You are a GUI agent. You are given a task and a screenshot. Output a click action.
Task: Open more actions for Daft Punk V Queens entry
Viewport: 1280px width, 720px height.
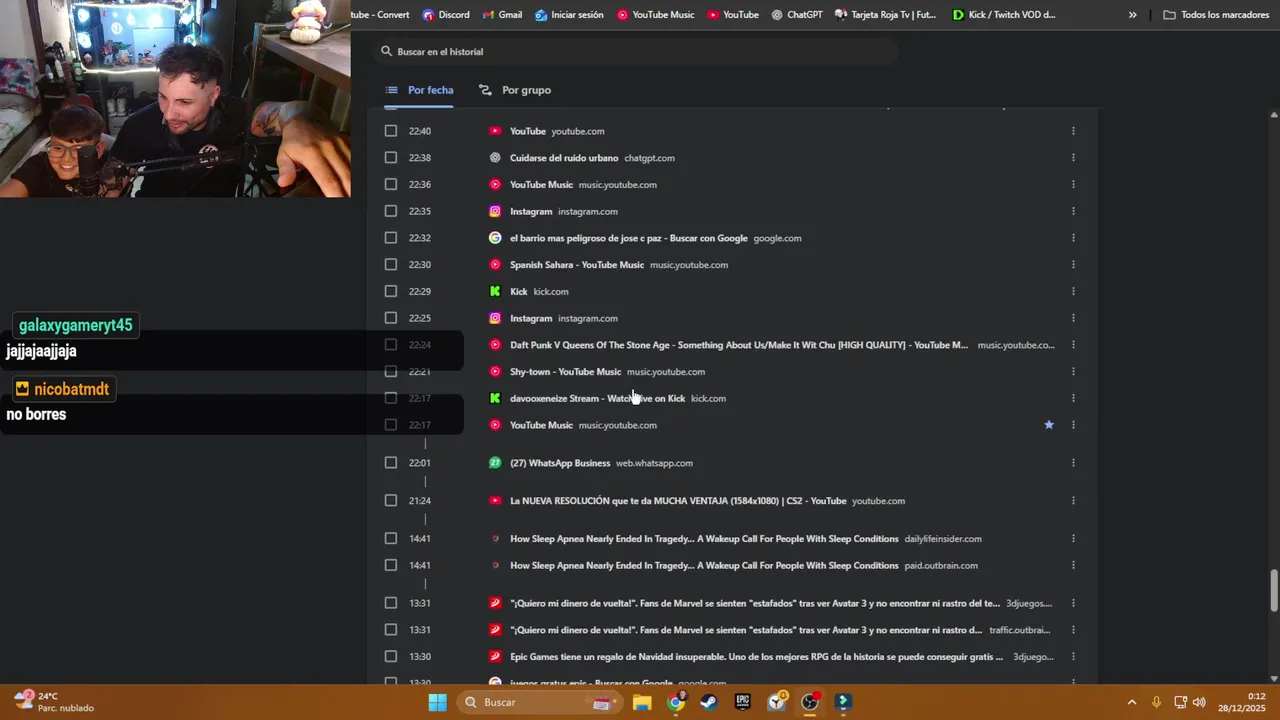(x=1073, y=345)
